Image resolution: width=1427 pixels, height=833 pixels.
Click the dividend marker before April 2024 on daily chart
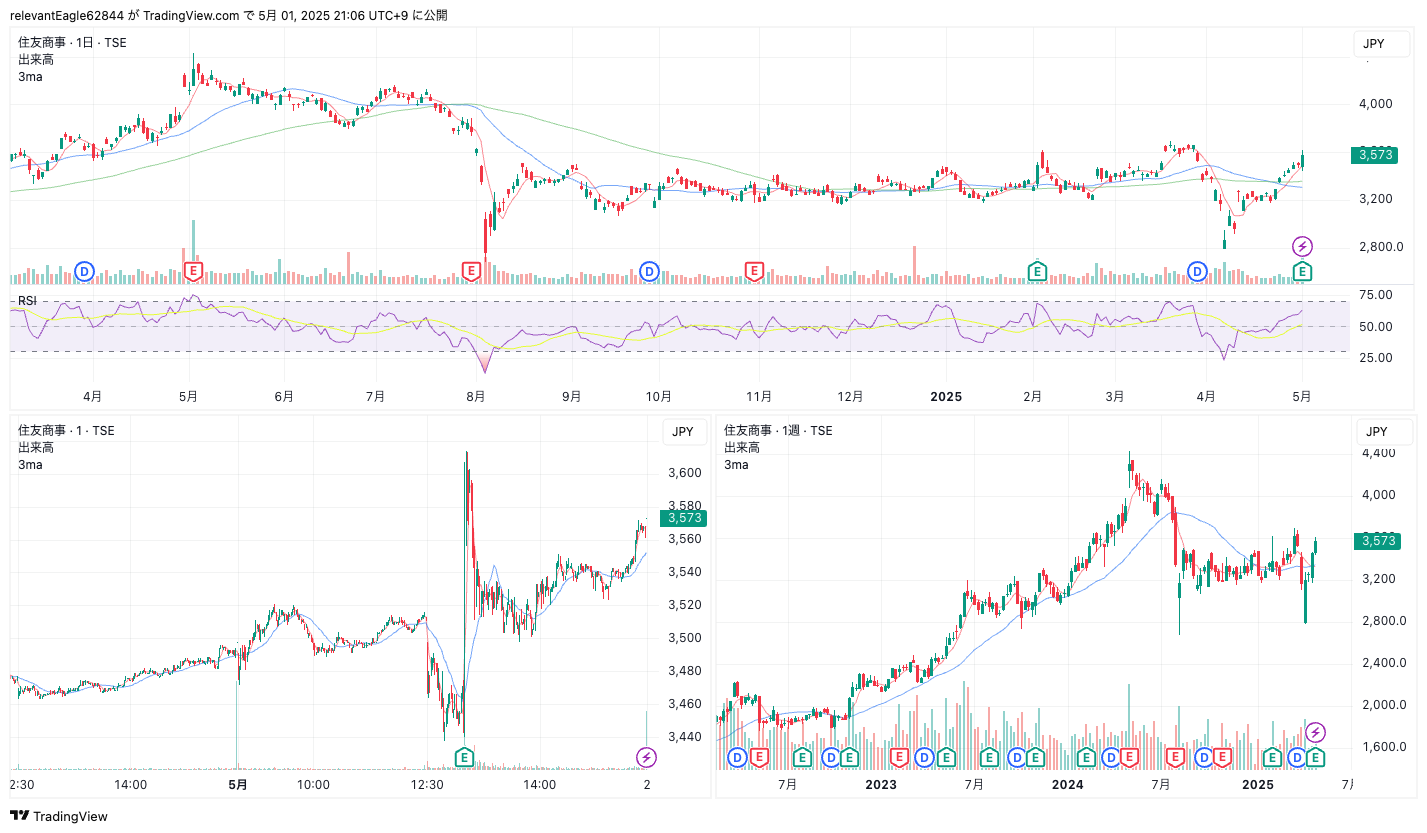tap(85, 271)
